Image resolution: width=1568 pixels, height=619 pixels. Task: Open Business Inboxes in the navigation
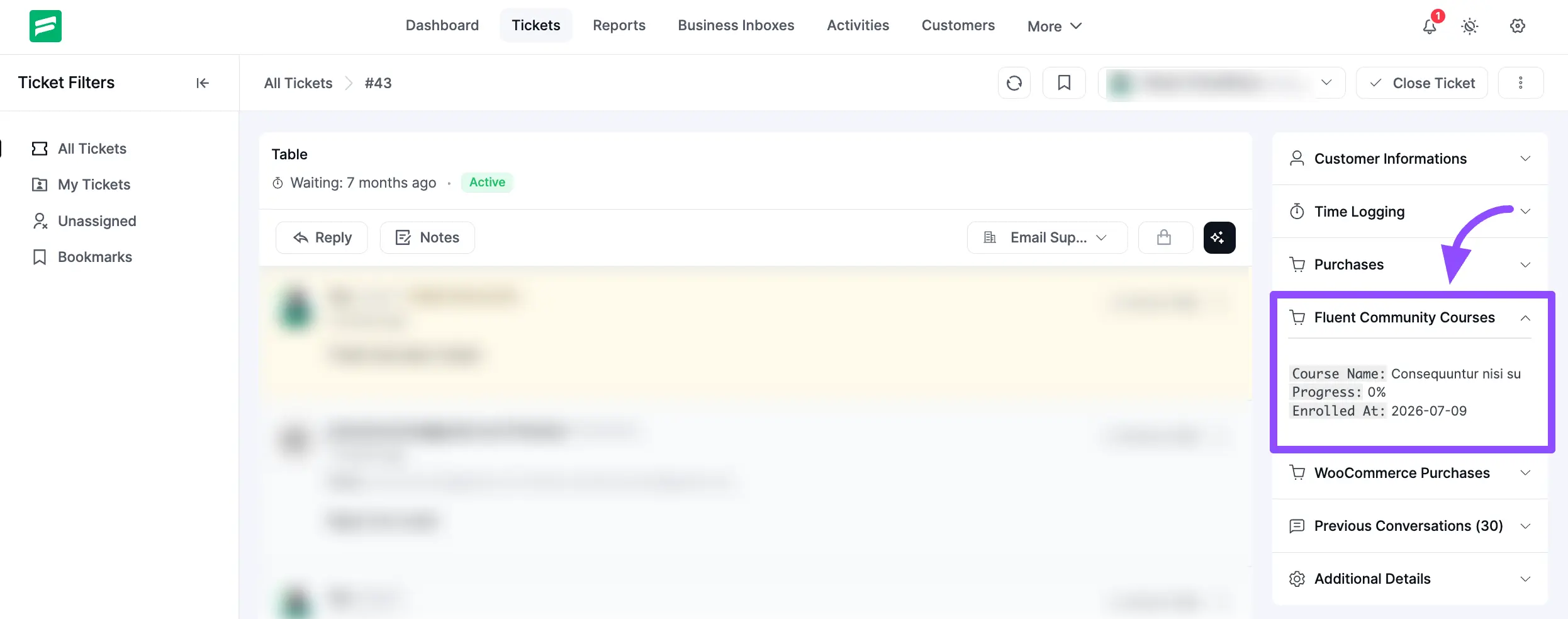click(x=736, y=25)
